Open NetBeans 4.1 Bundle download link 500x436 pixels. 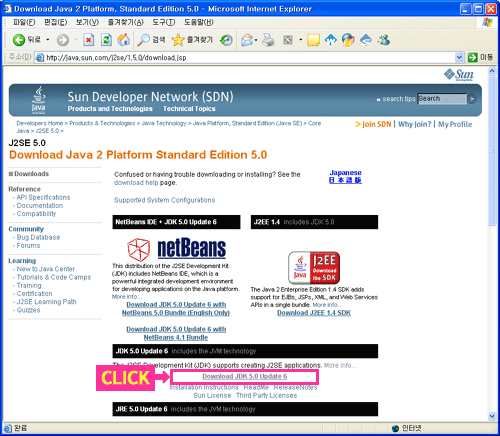click(x=176, y=333)
